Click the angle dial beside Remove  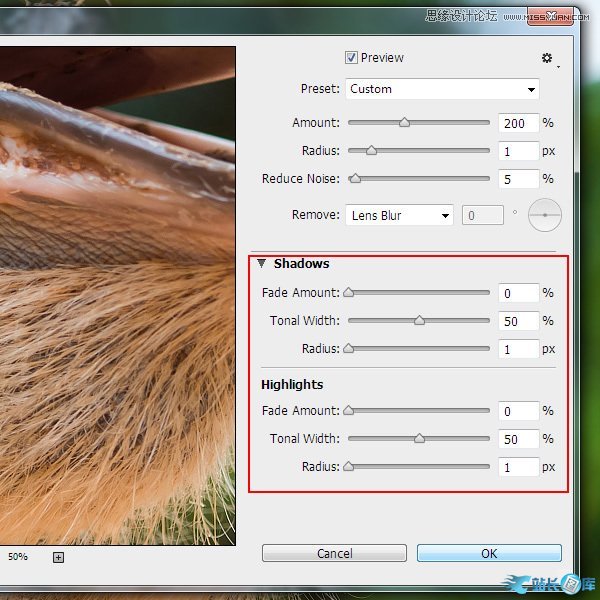point(545,215)
